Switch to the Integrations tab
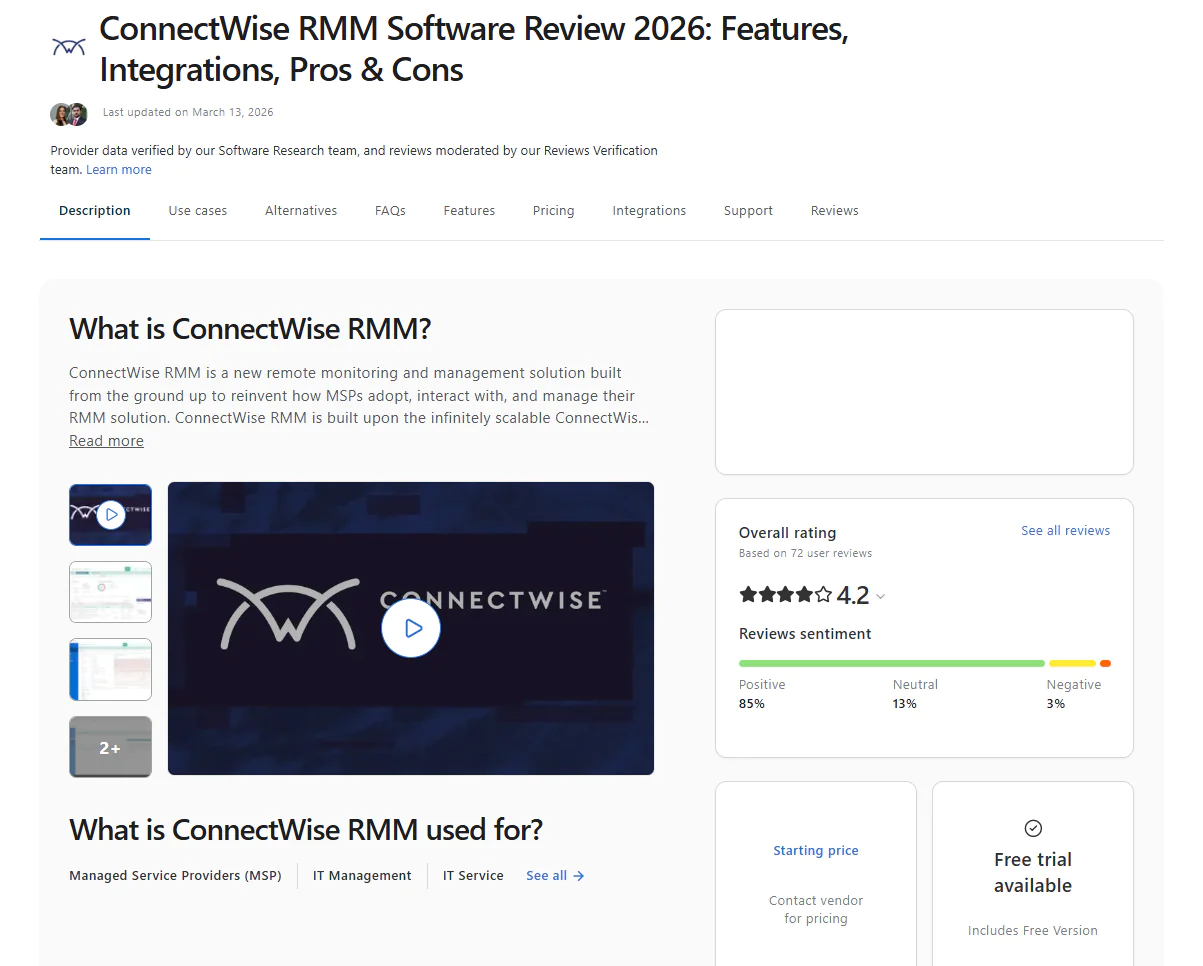1203x966 pixels. [x=649, y=211]
